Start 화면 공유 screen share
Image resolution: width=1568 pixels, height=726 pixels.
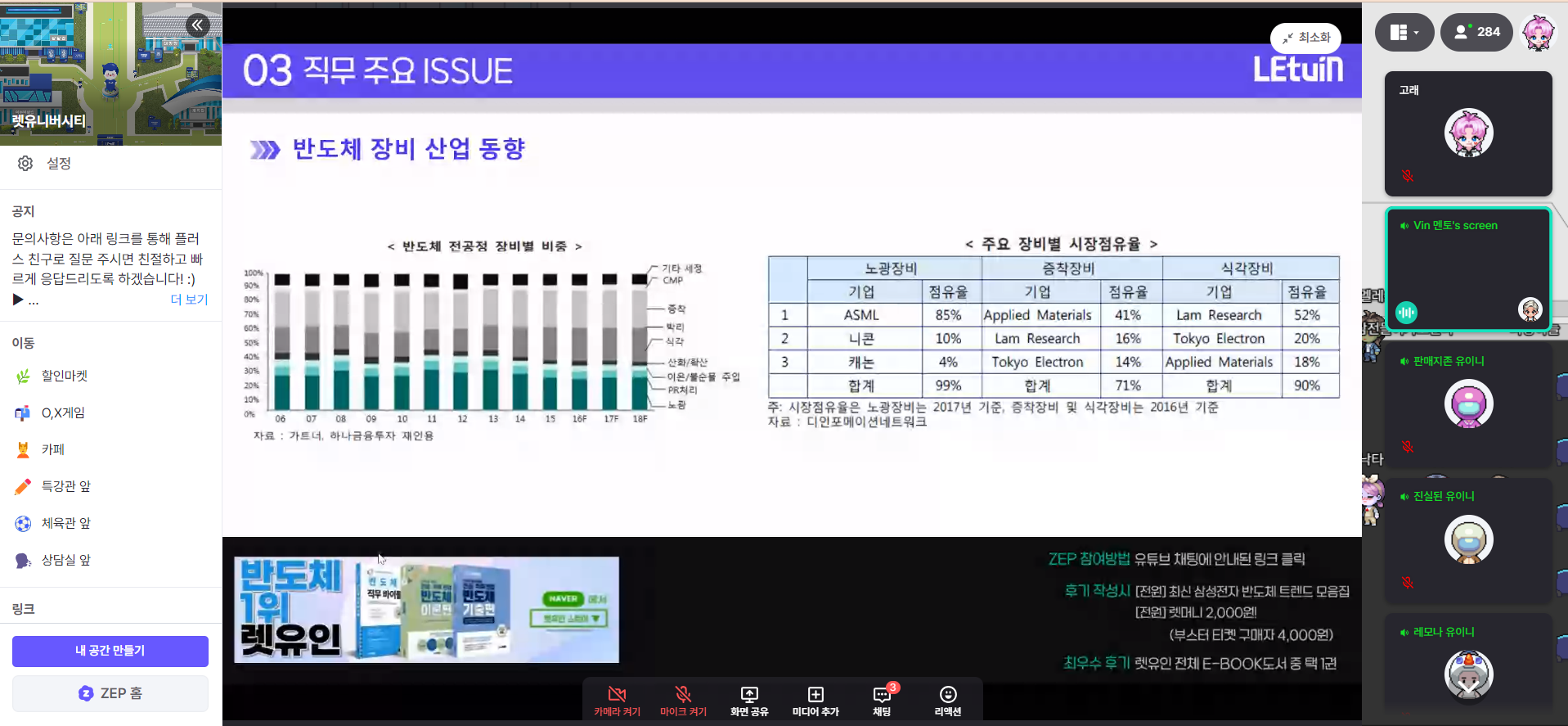tap(749, 701)
